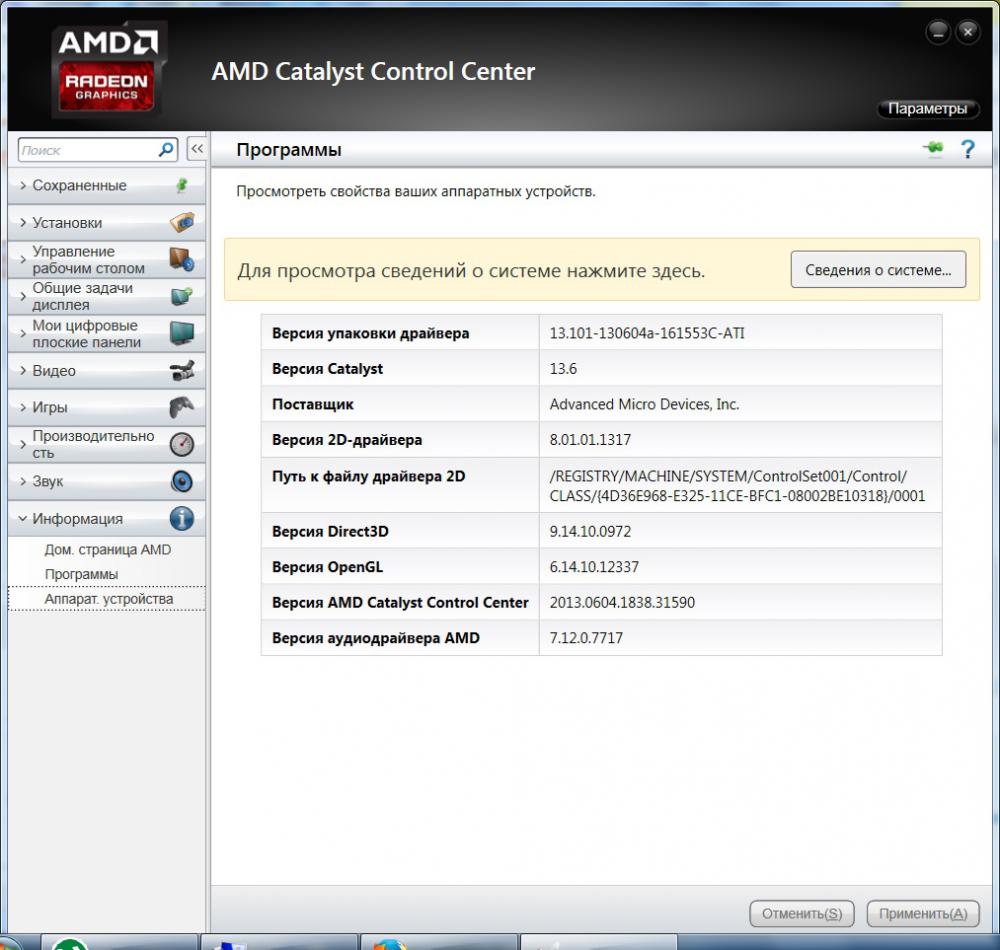Open help with the question mark icon
The image size is (1000, 950).
(967, 150)
